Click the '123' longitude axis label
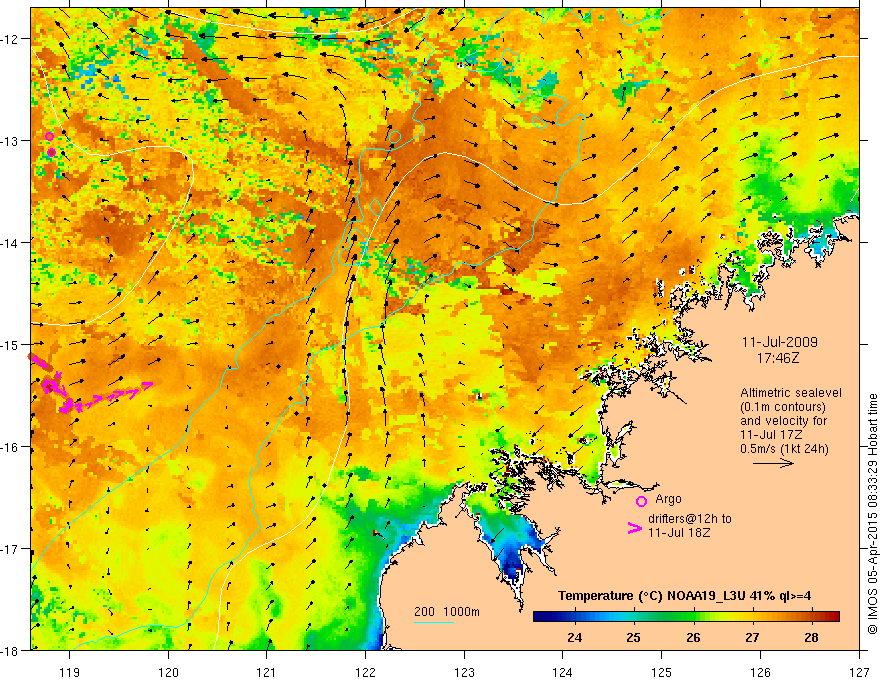This screenshot has width=880, height=680. (x=464, y=672)
